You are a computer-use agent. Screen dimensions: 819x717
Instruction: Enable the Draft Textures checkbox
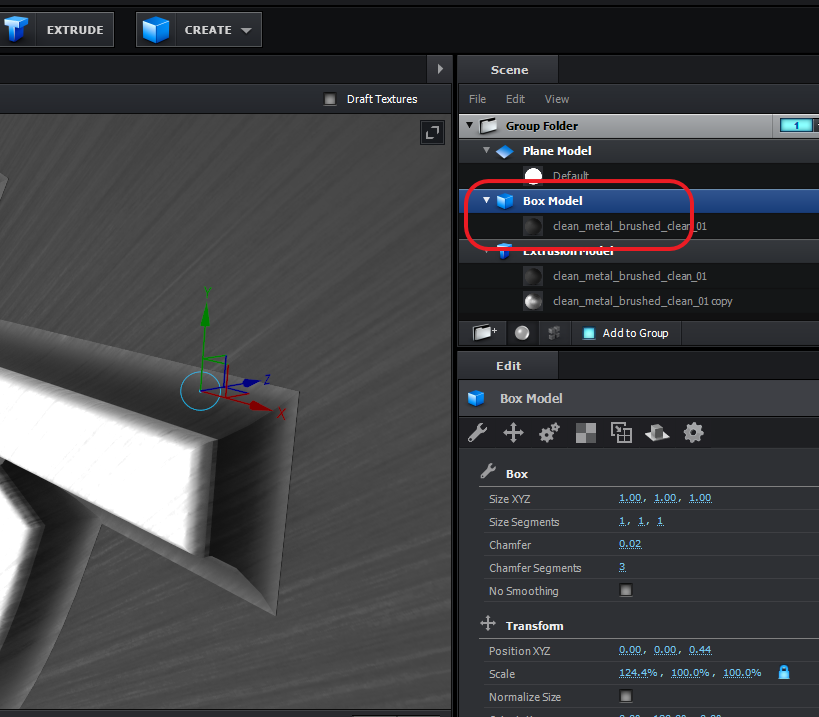pyautogui.click(x=330, y=99)
